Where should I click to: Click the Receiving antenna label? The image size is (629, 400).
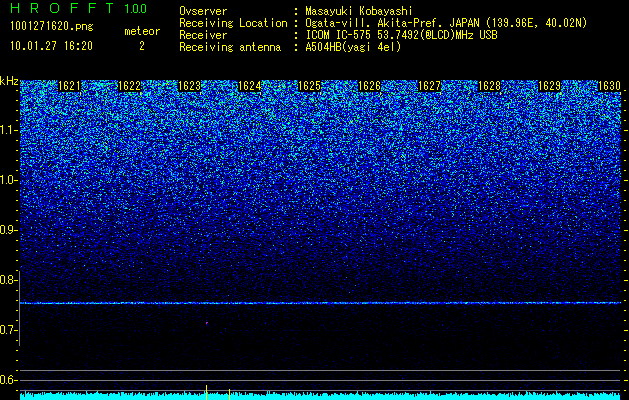(x=230, y=47)
